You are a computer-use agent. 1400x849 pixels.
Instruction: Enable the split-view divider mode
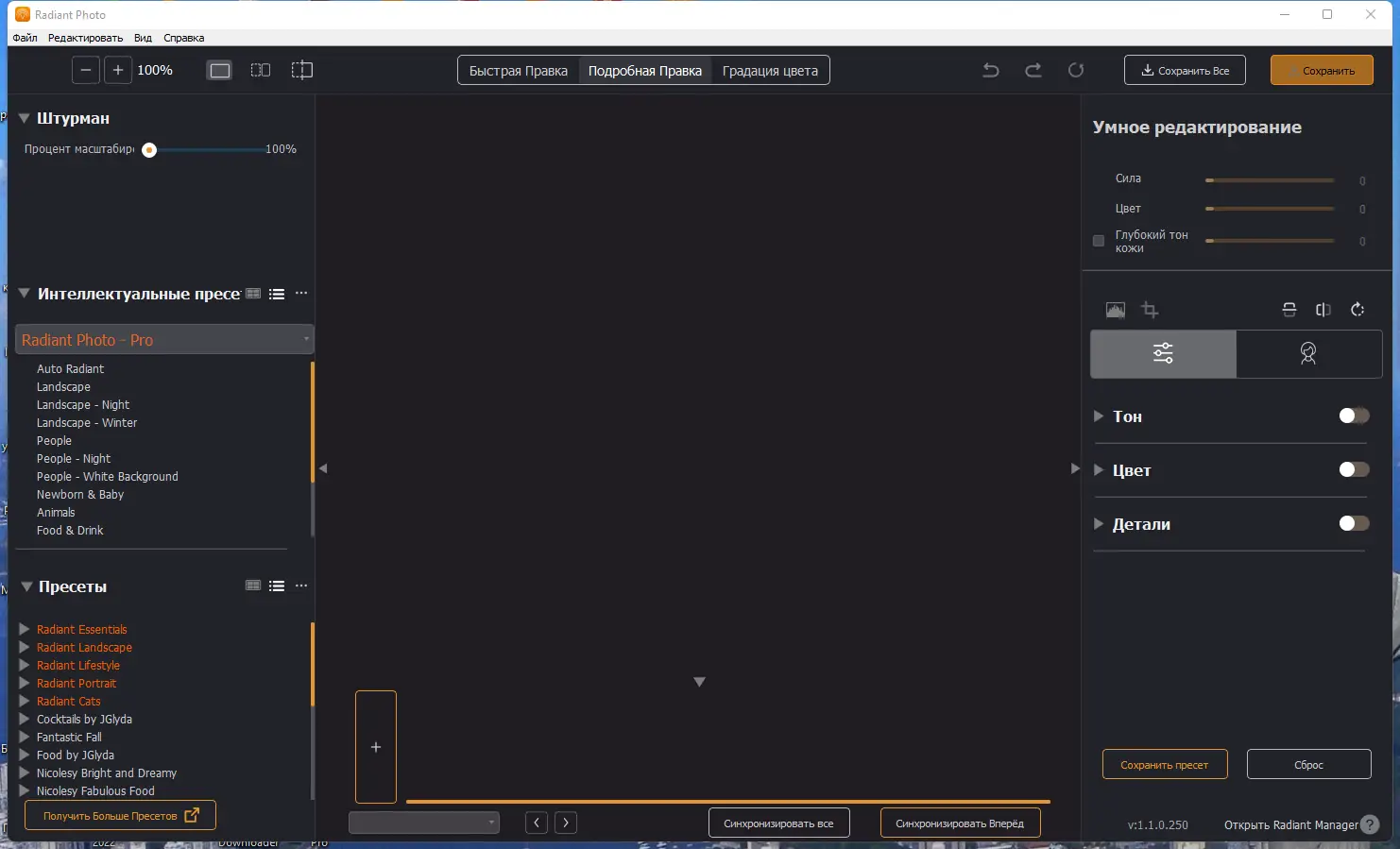point(302,70)
